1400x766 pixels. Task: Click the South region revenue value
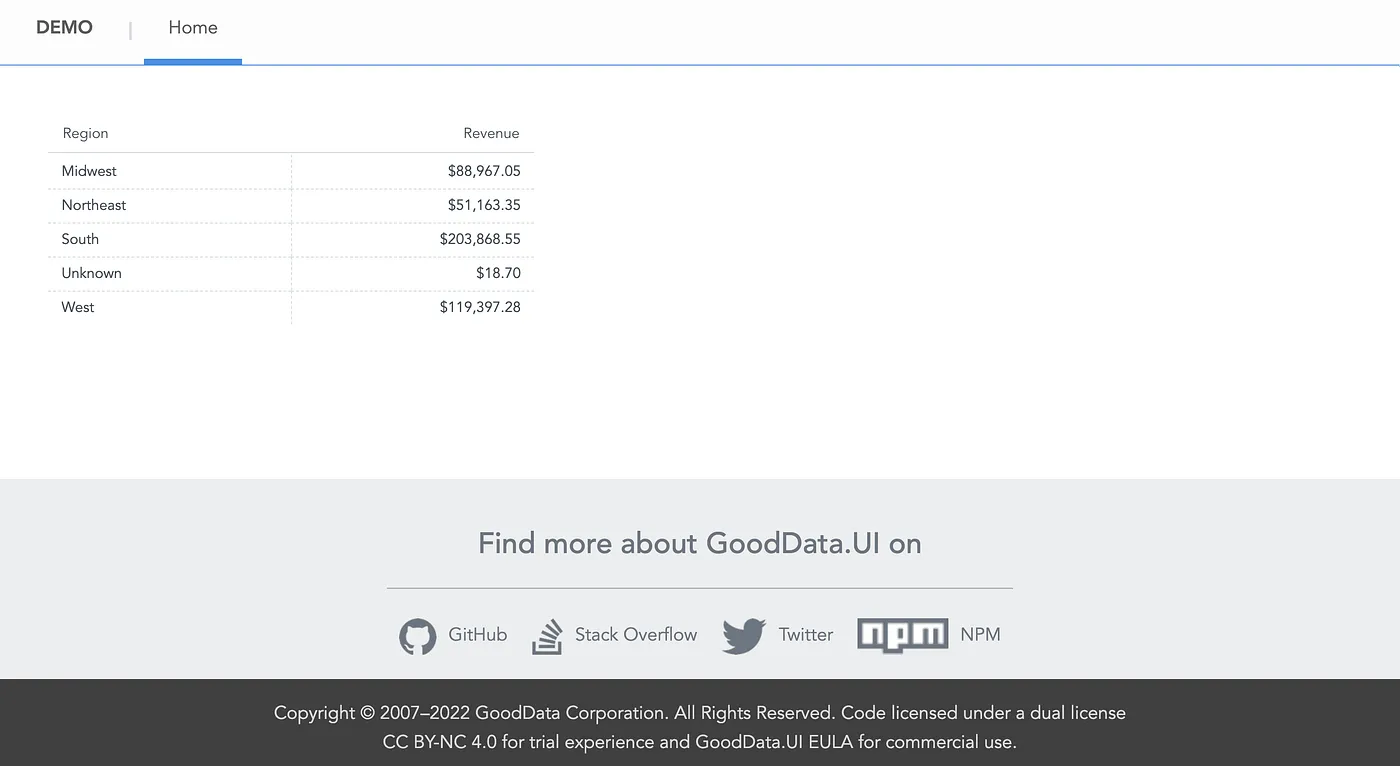tap(482, 239)
